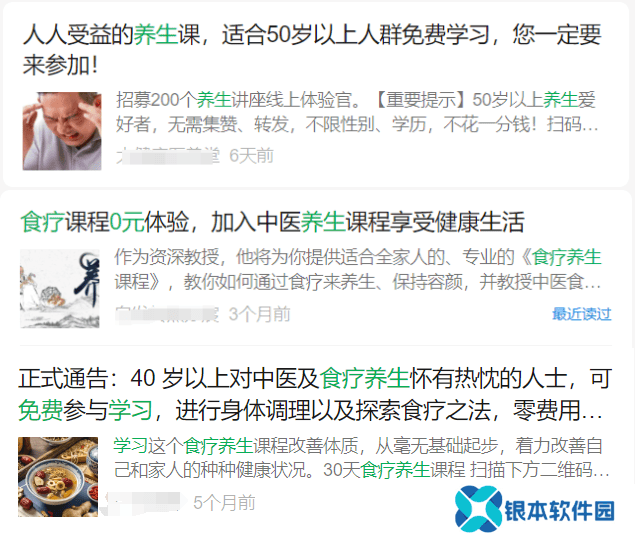The image size is (635, 534).
Task: Click the 5个月前 timestamp
Action: click(x=224, y=503)
